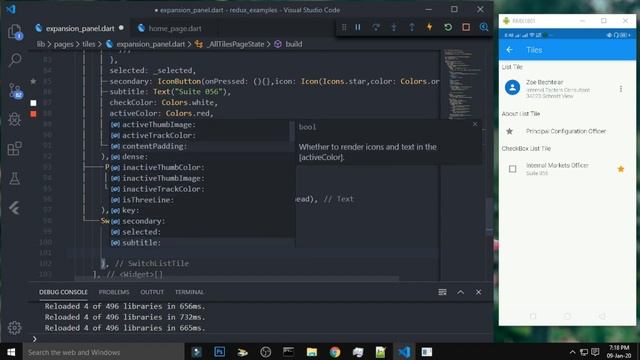The image size is (640, 360).
Task: Select contentPadding suggestion
Action: (202, 146)
